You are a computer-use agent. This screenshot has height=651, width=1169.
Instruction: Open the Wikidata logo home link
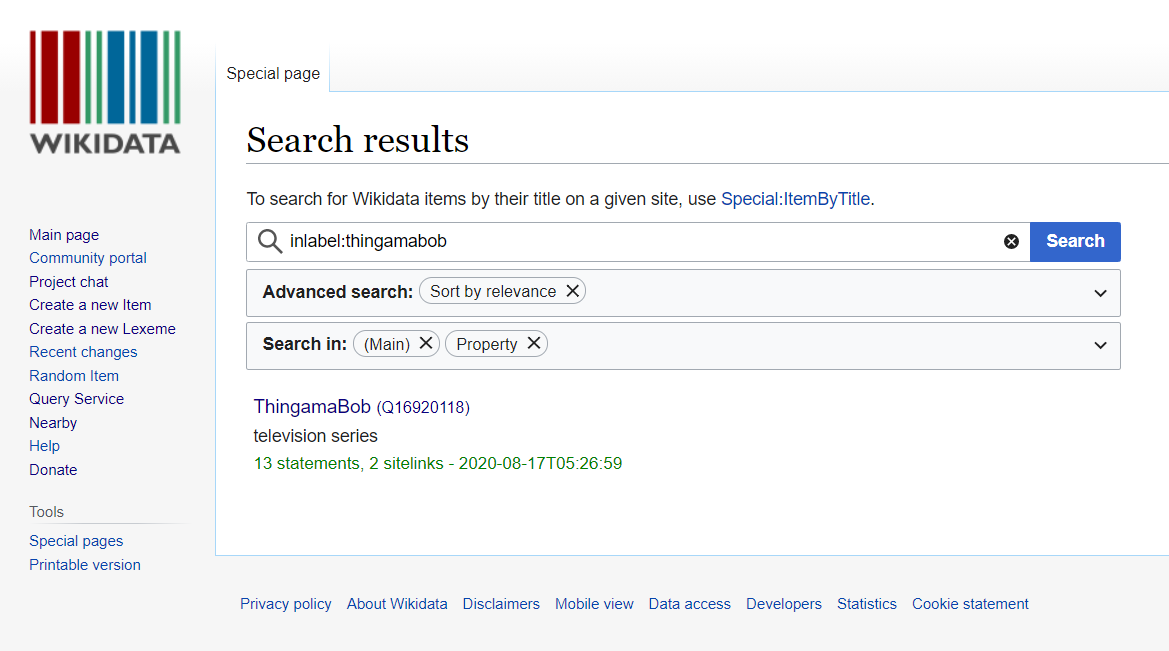(105, 92)
